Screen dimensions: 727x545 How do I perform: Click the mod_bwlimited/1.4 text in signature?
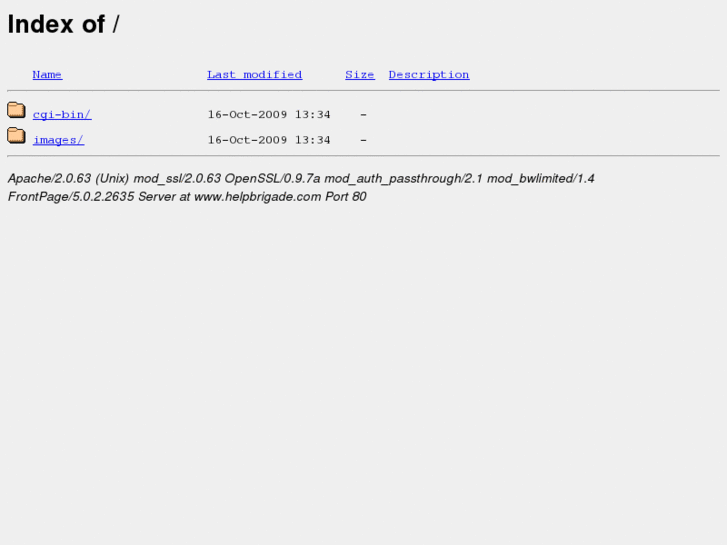coord(541,179)
